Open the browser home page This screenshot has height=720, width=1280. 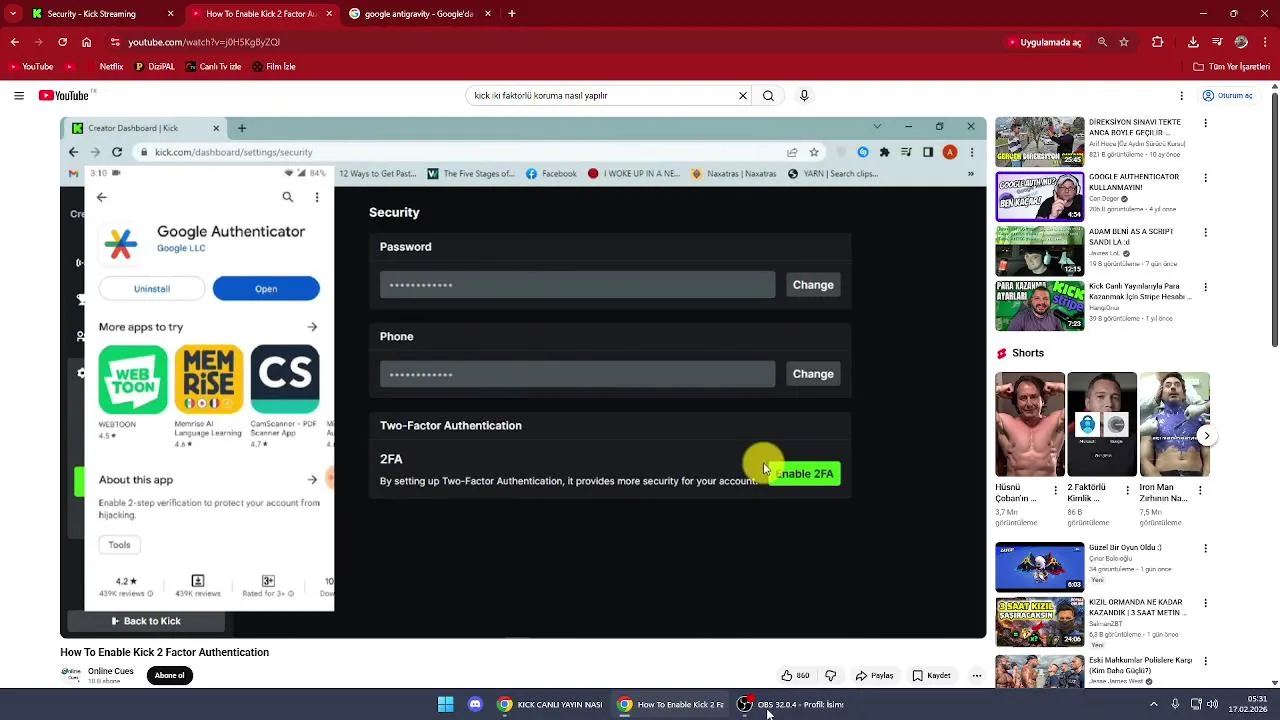click(86, 42)
